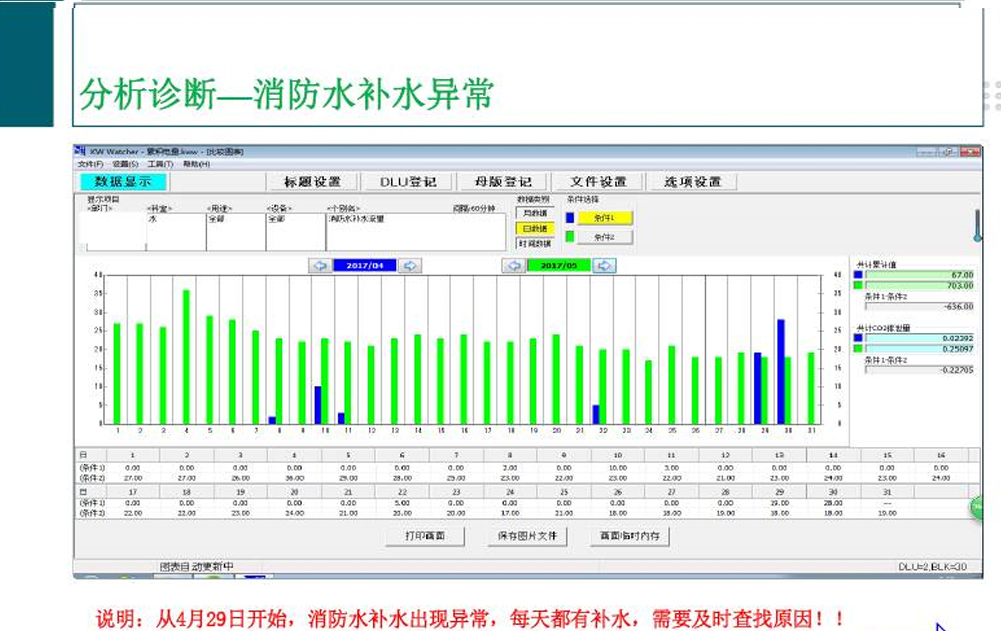Click the 画面临时内存 button
The height and width of the screenshot is (640, 1001).
coord(629,536)
